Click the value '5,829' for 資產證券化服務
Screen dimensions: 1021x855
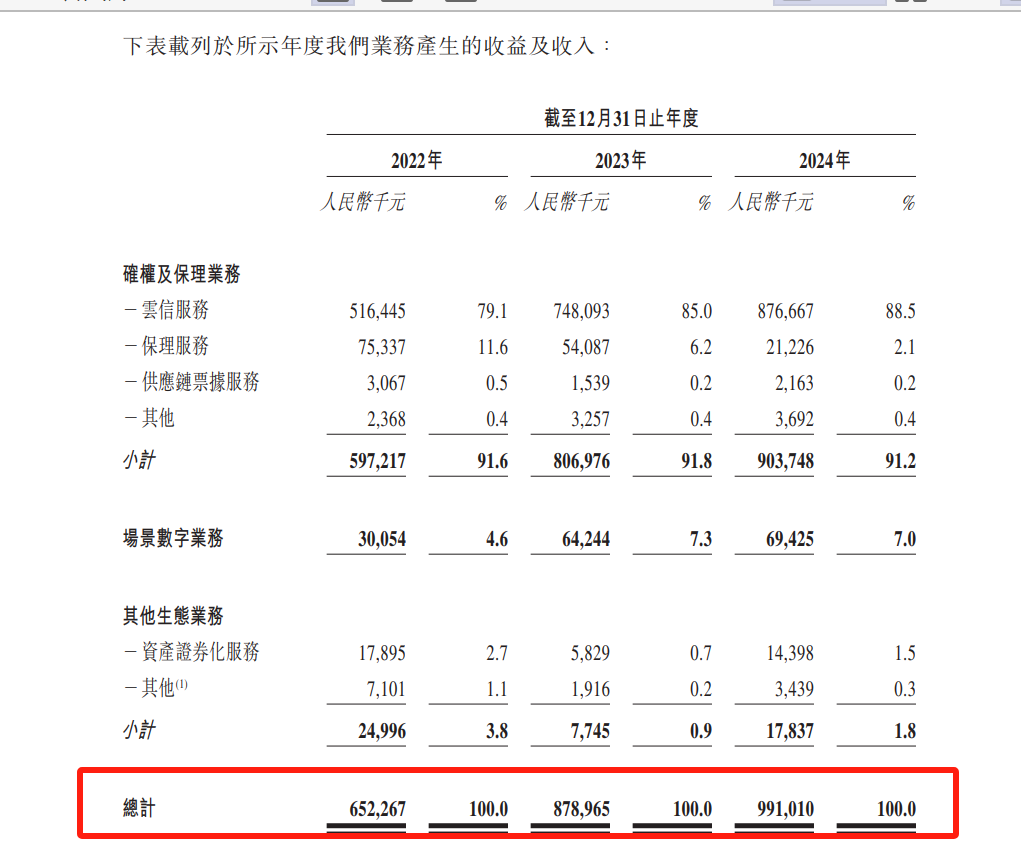click(x=591, y=653)
